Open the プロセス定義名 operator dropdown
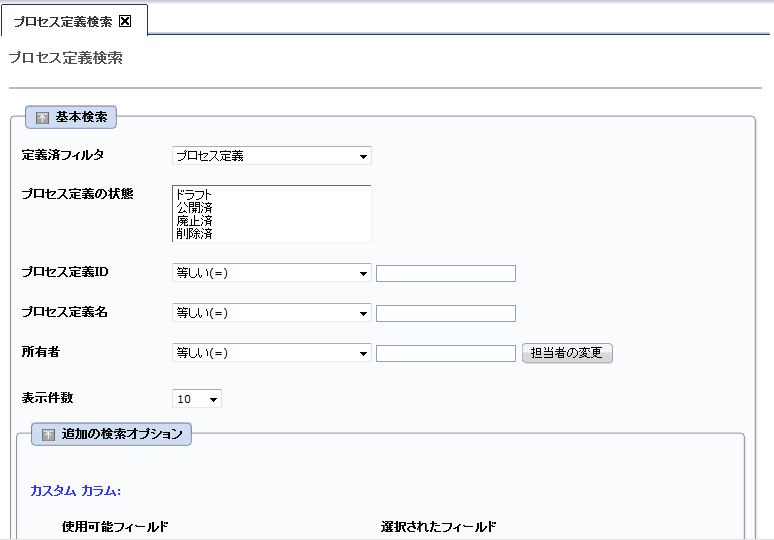This screenshot has height=540, width=774. coord(271,313)
